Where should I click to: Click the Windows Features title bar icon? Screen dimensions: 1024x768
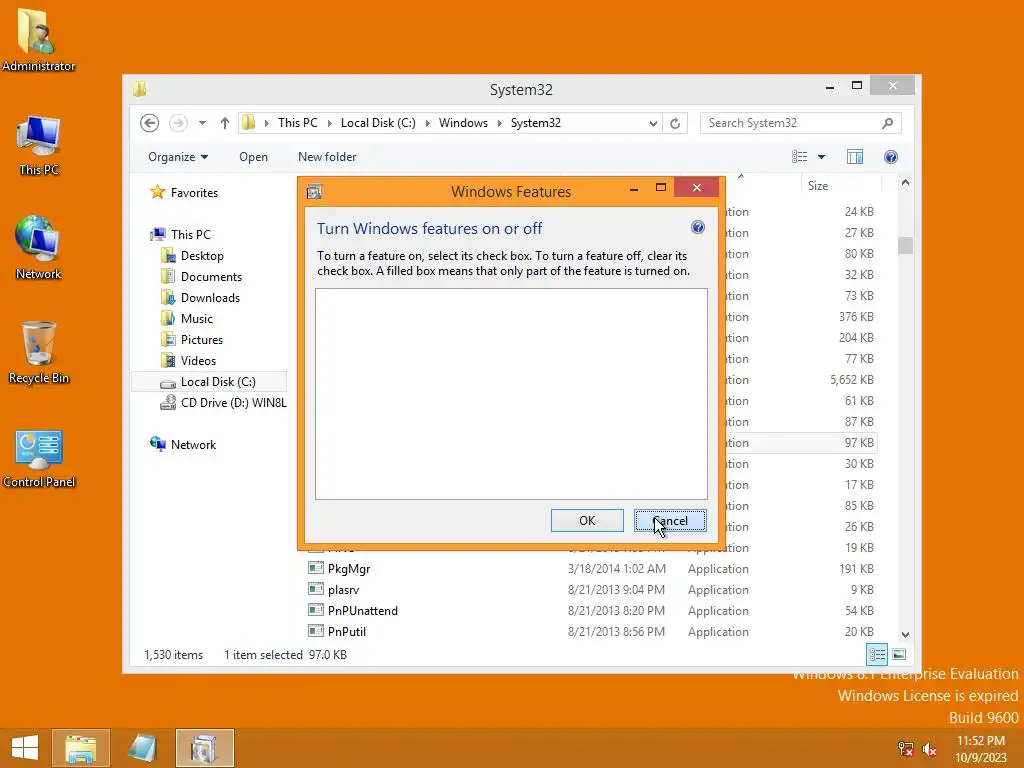point(314,191)
